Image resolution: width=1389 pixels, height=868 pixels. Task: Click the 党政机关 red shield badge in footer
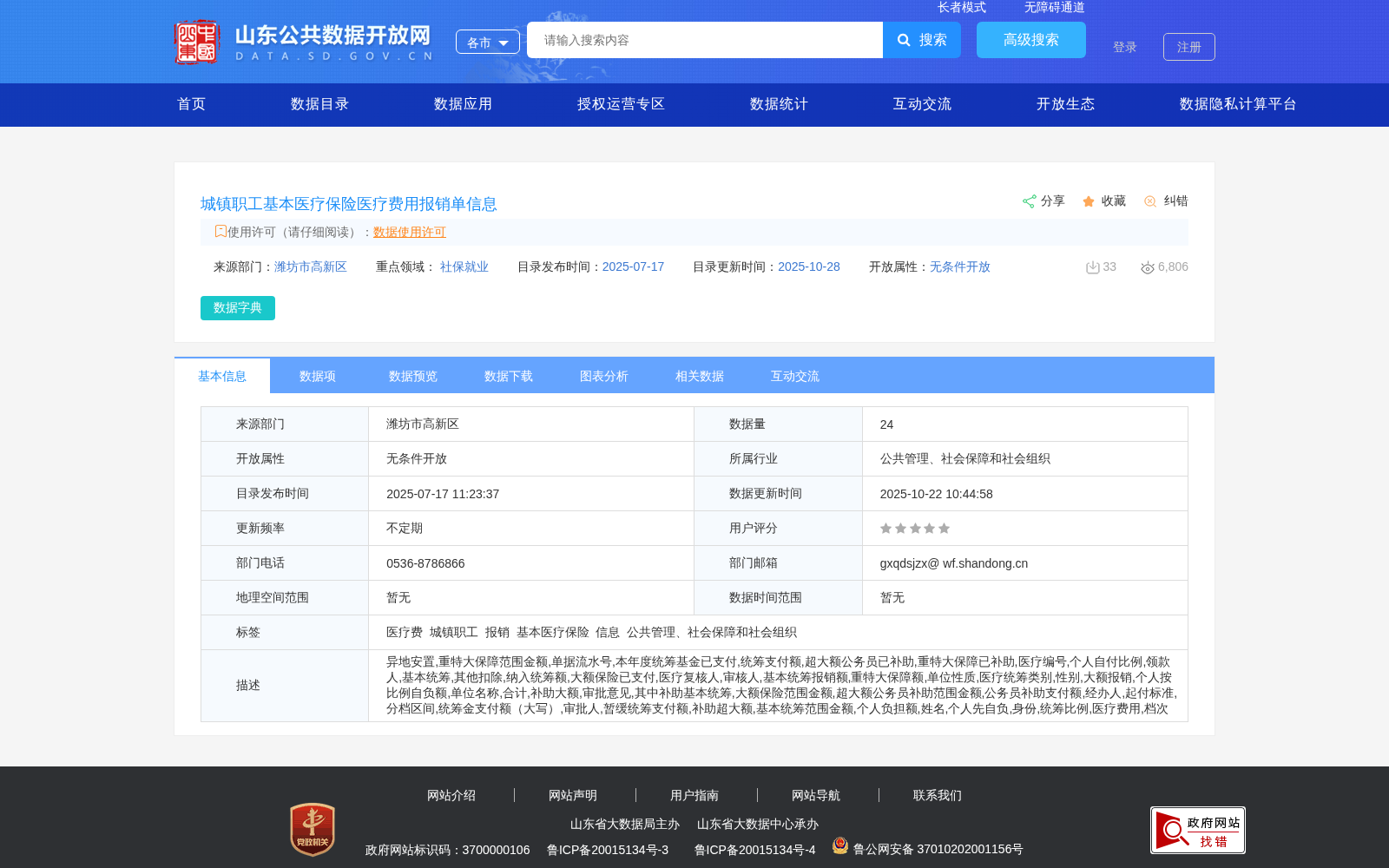coord(313,829)
